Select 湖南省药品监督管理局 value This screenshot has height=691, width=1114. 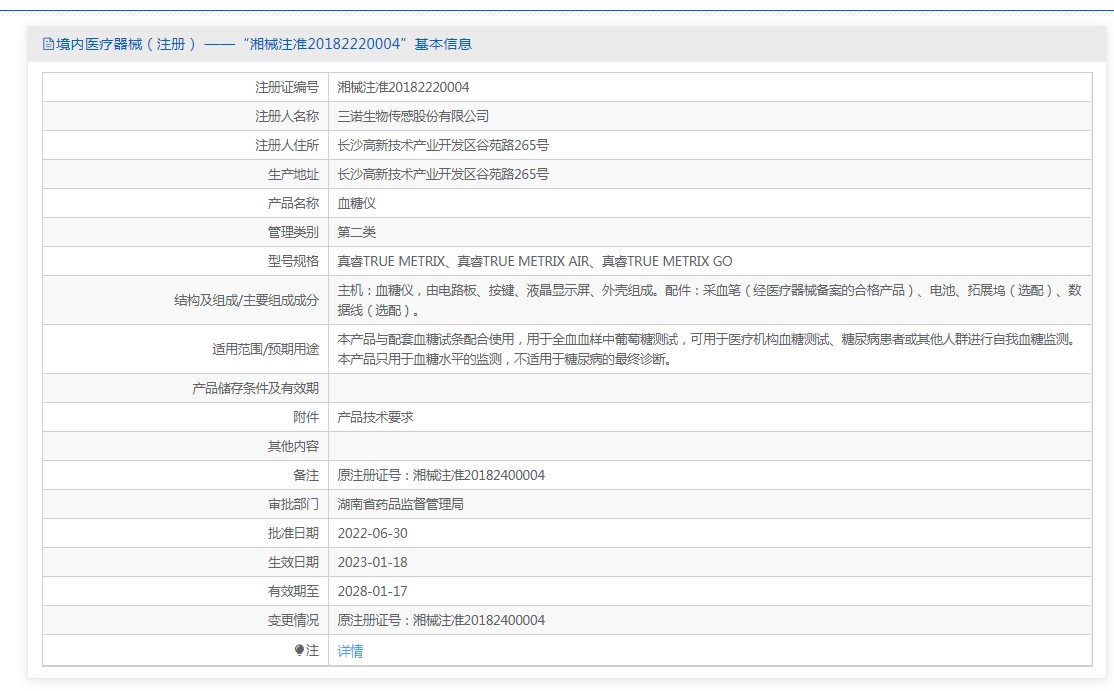click(x=401, y=504)
